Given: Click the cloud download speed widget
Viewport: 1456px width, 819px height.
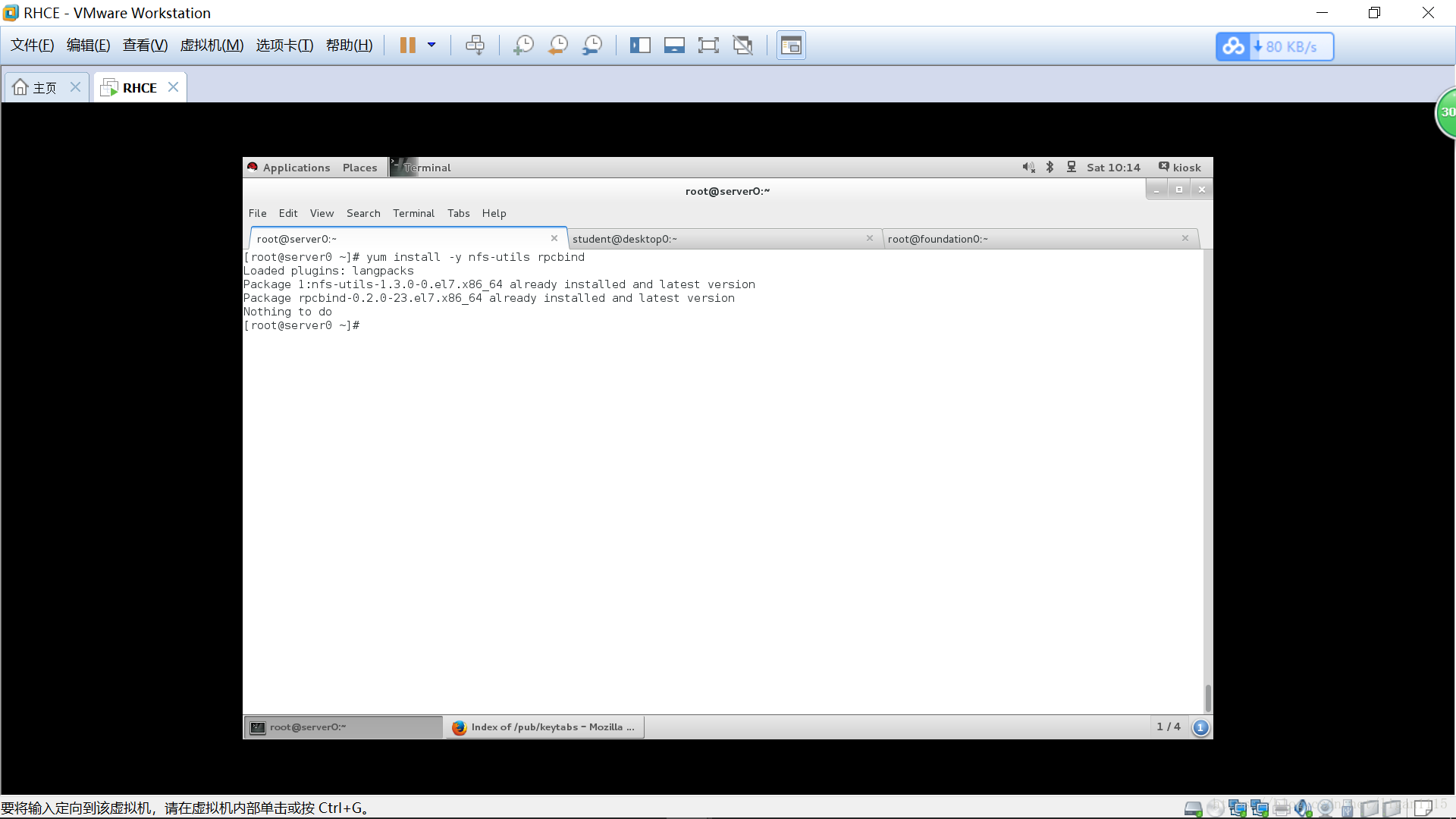Looking at the screenshot, I should pos(1275,46).
